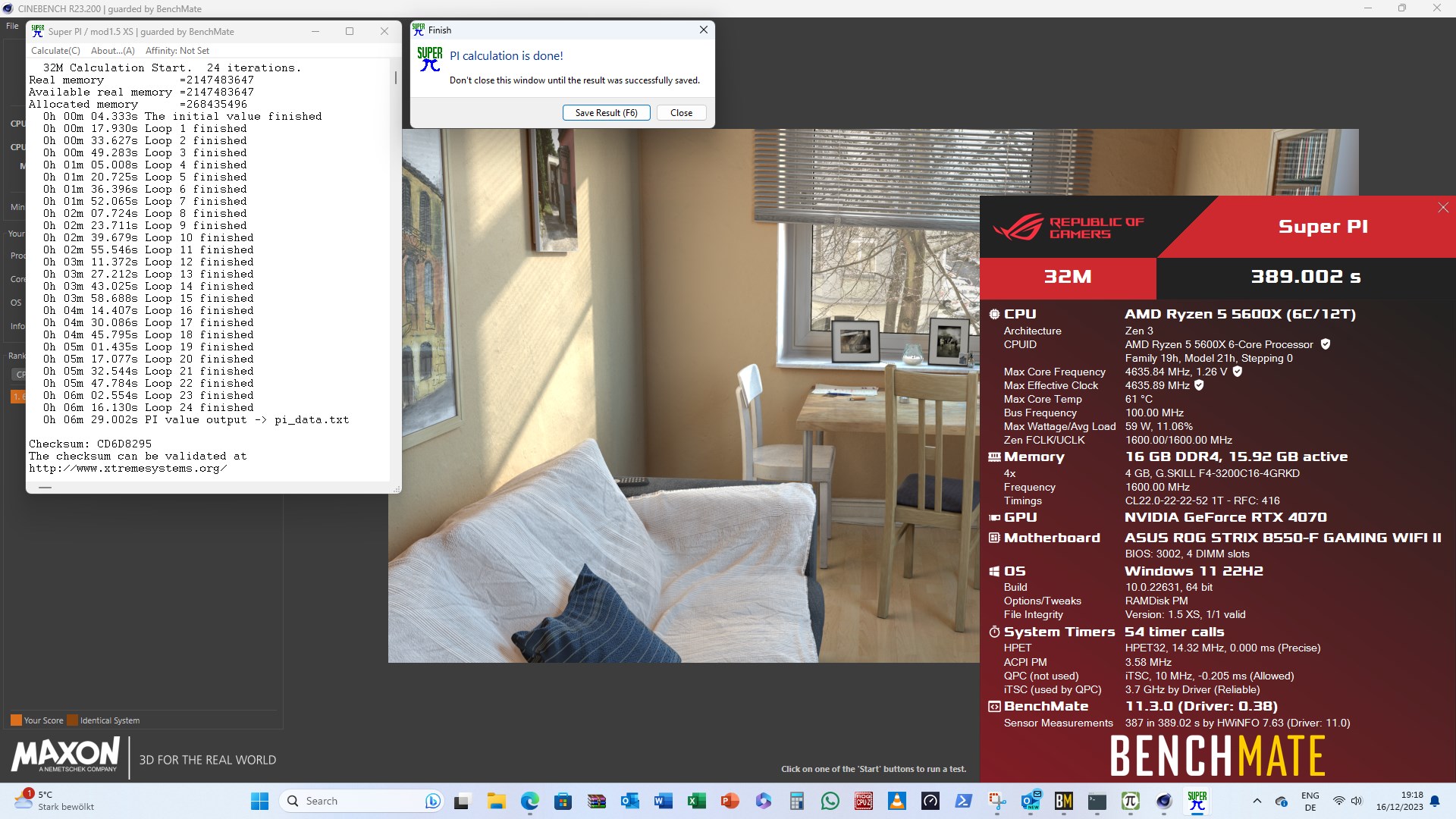Click the Identical System legend in Cinebench

tap(103, 720)
